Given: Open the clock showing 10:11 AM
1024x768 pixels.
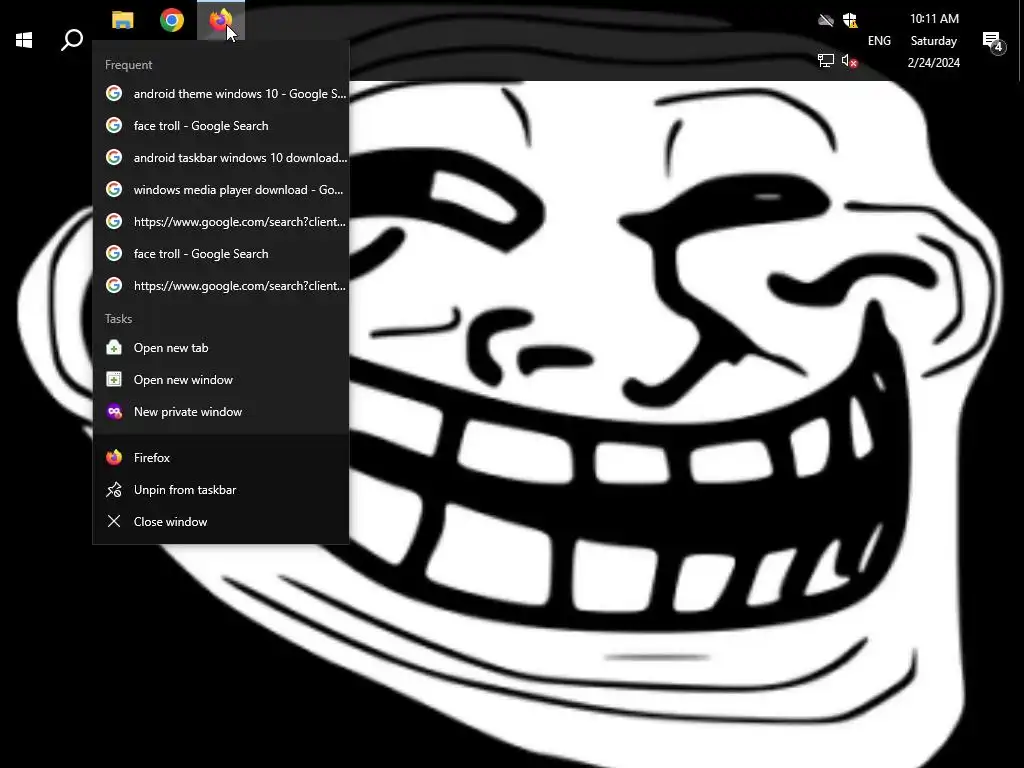Looking at the screenshot, I should tap(934, 40).
